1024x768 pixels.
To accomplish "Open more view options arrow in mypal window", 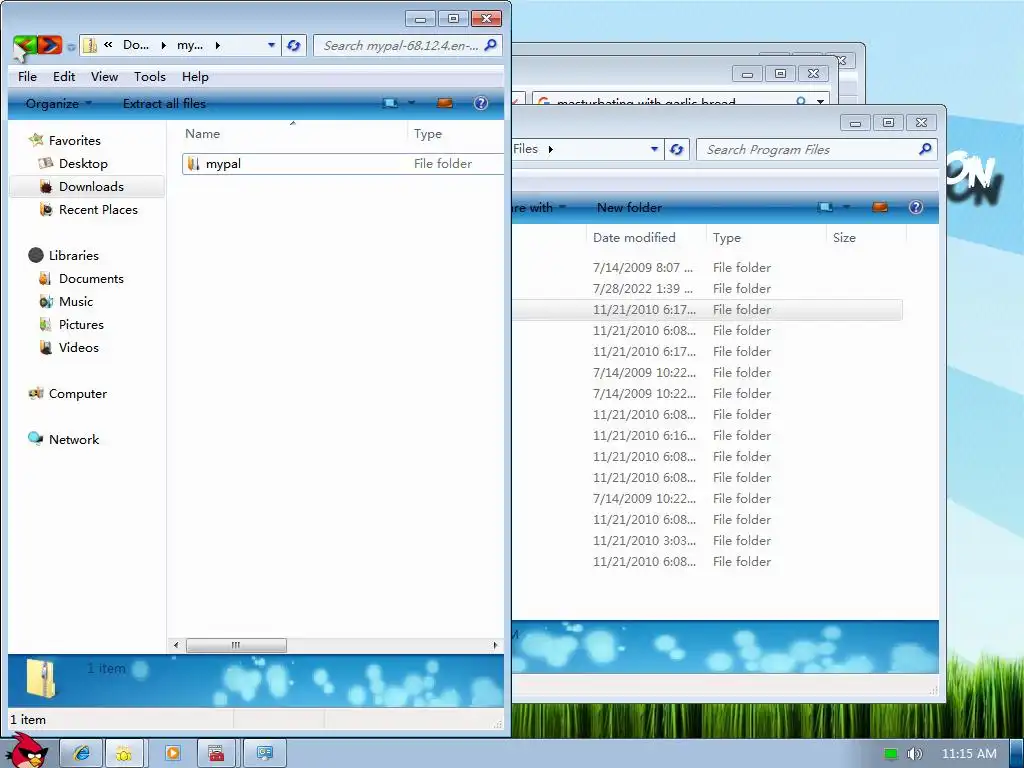I will (x=411, y=103).
